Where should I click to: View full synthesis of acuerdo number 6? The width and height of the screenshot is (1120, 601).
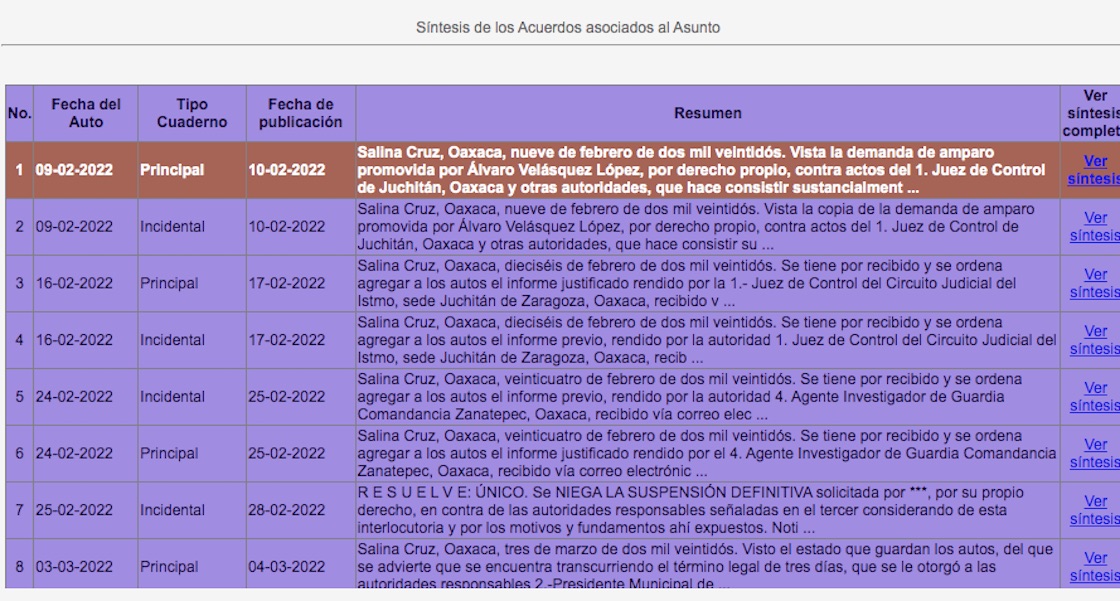[x=1094, y=453]
